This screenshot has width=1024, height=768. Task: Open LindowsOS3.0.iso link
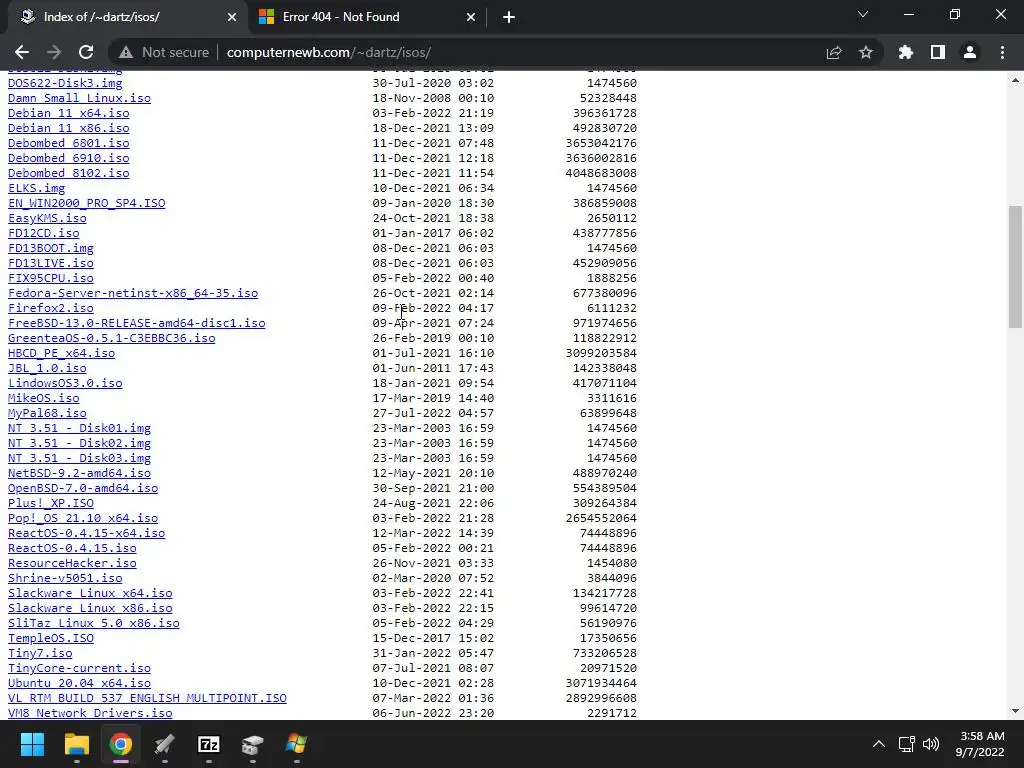click(65, 383)
